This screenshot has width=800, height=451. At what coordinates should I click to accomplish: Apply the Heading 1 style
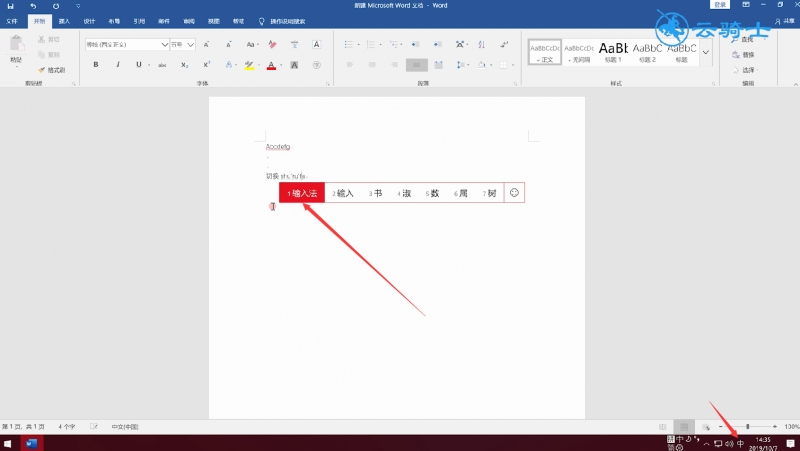(x=613, y=52)
